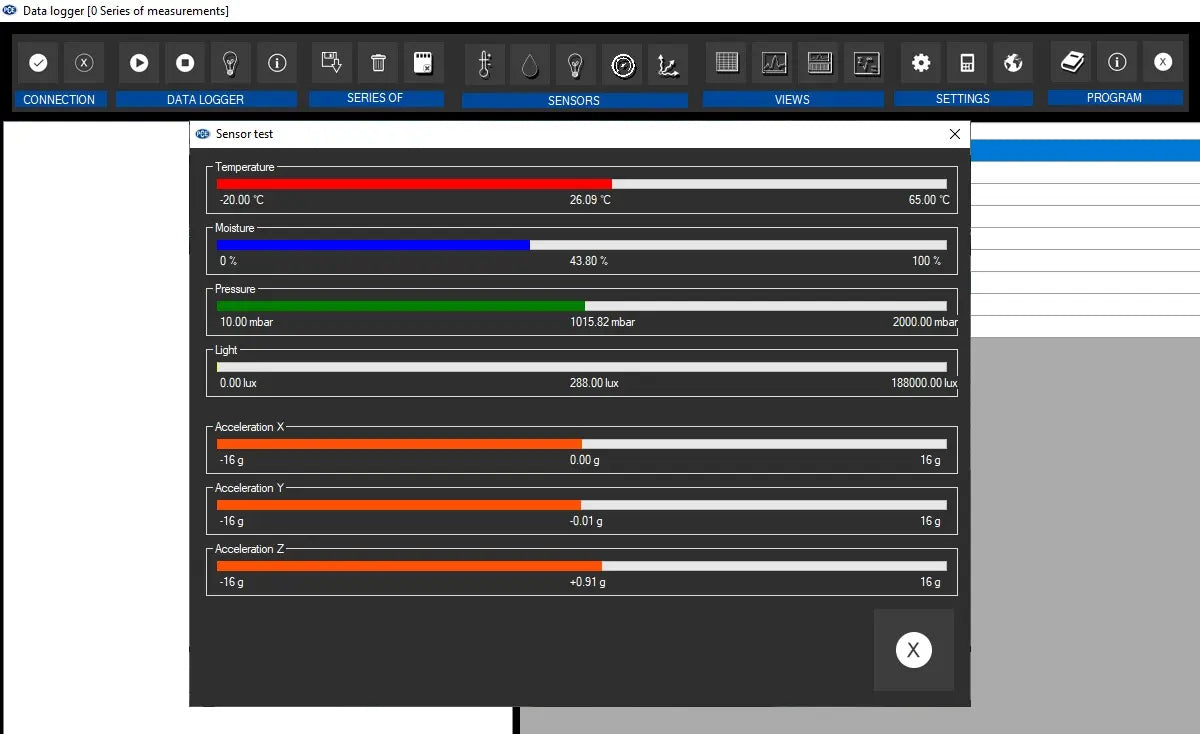Open the manual book icon in Program
This screenshot has height=734, width=1200.
tap(1072, 62)
